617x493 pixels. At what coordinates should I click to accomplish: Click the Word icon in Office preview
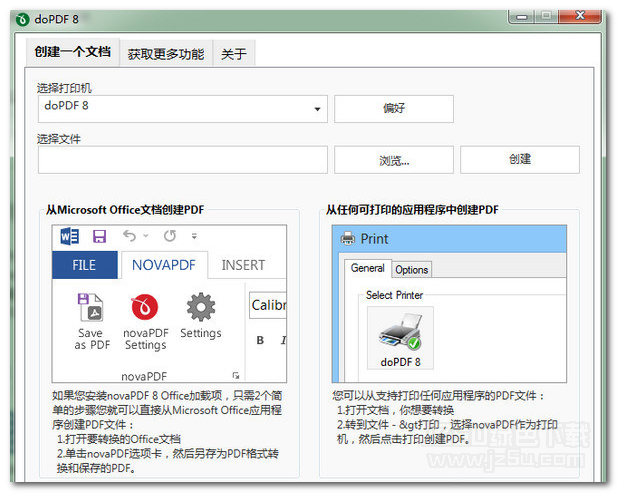(70, 236)
